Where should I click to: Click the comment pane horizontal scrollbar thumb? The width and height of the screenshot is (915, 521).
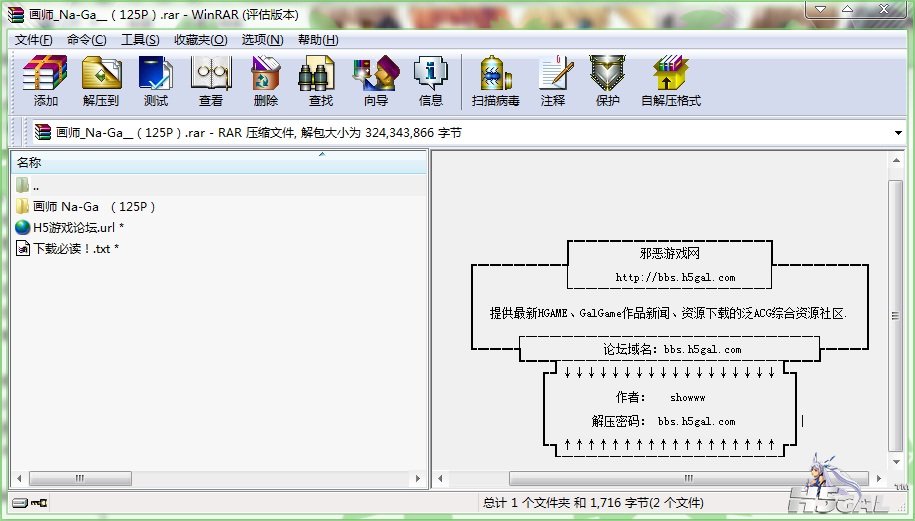pos(689,478)
